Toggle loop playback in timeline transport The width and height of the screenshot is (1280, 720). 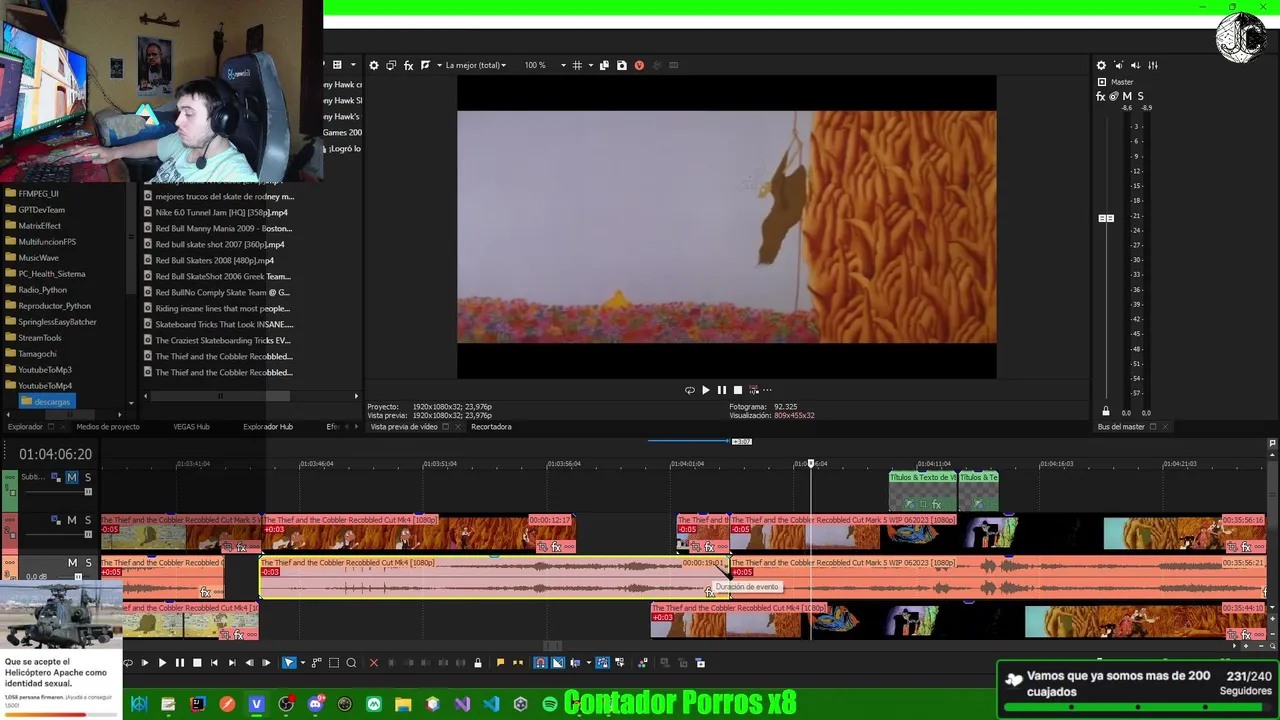(x=128, y=662)
